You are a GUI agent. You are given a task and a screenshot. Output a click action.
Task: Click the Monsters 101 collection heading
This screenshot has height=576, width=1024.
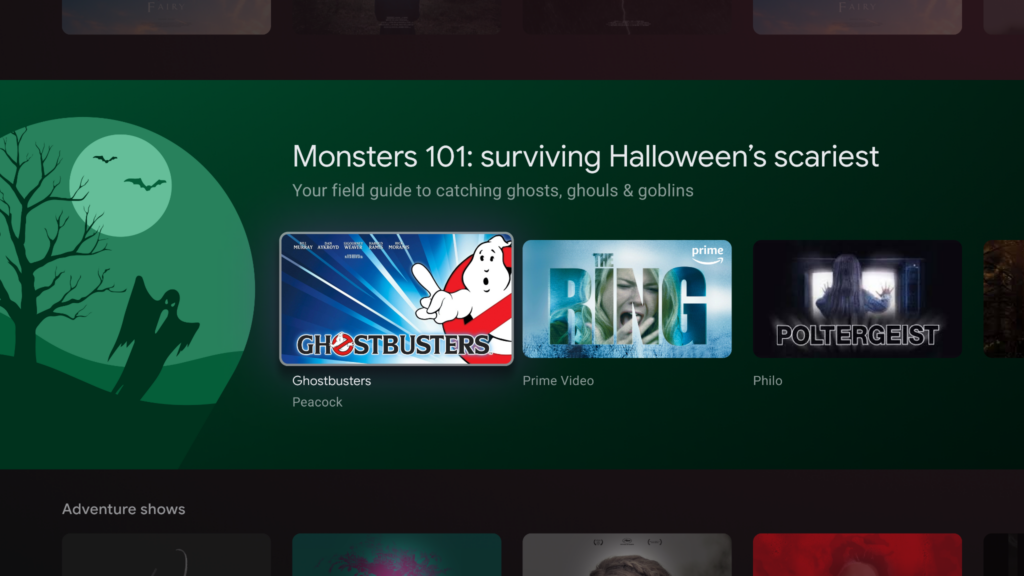(585, 157)
